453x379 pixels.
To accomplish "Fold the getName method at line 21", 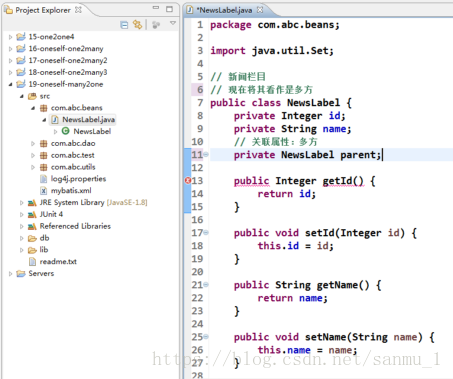I will (x=206, y=284).
